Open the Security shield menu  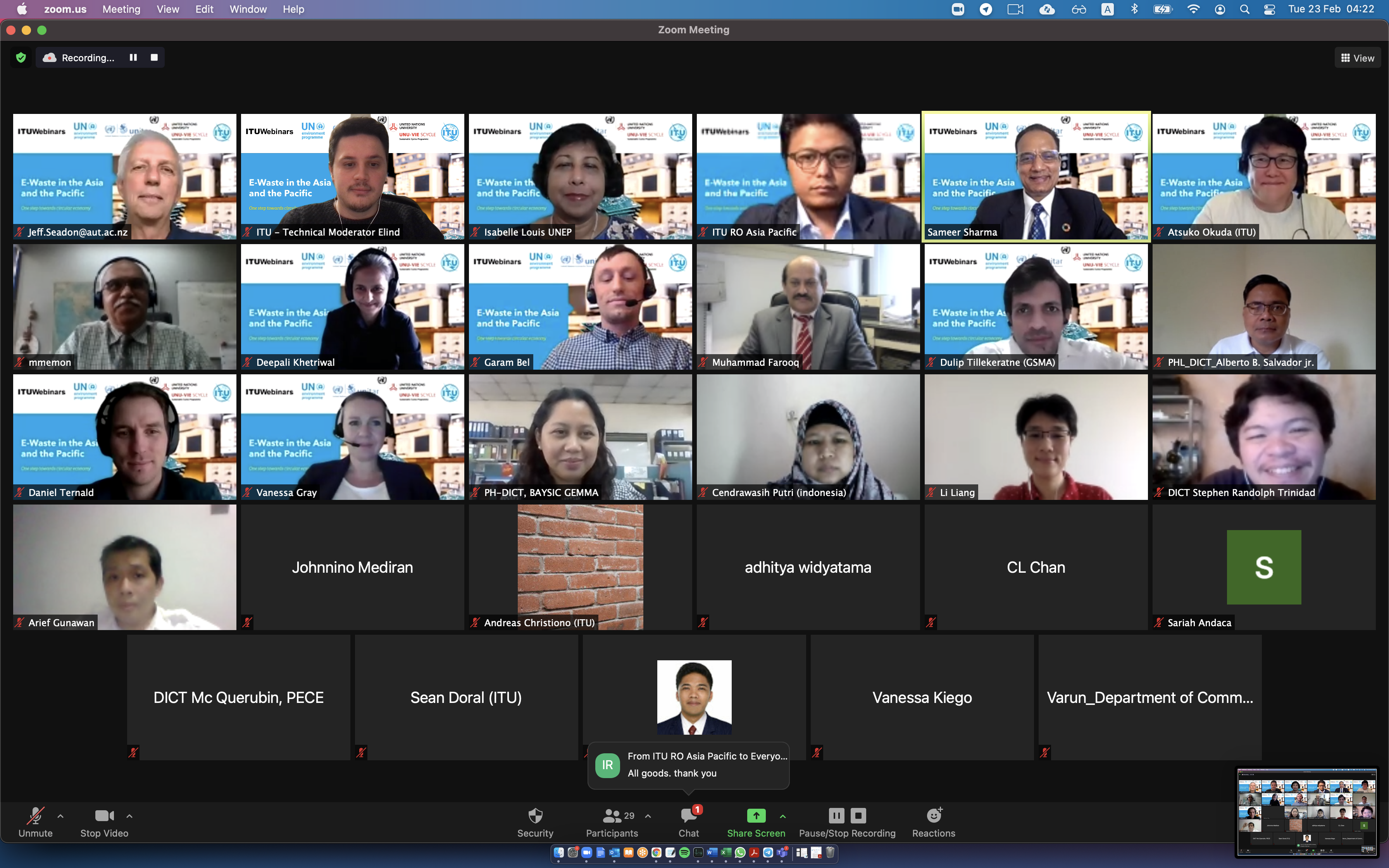[535, 822]
